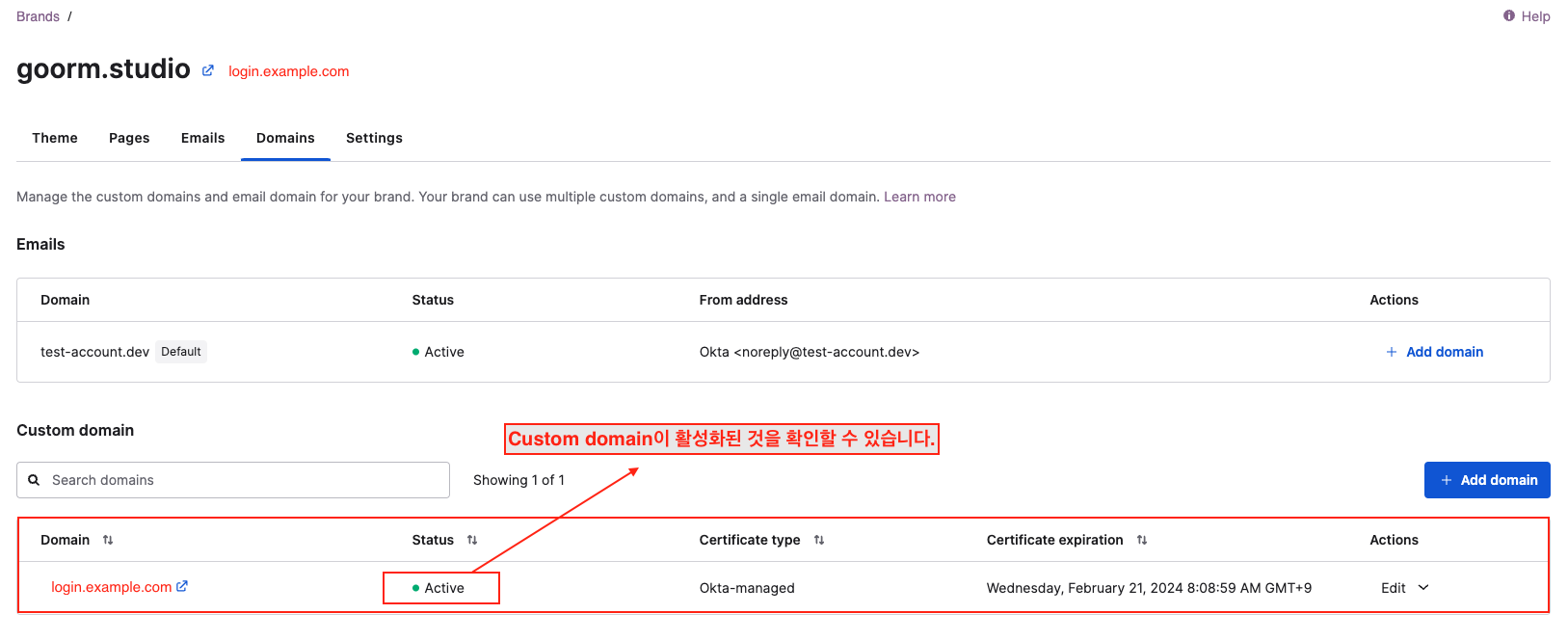
Task: Open login.example.com row external link icon
Action: click(182, 586)
